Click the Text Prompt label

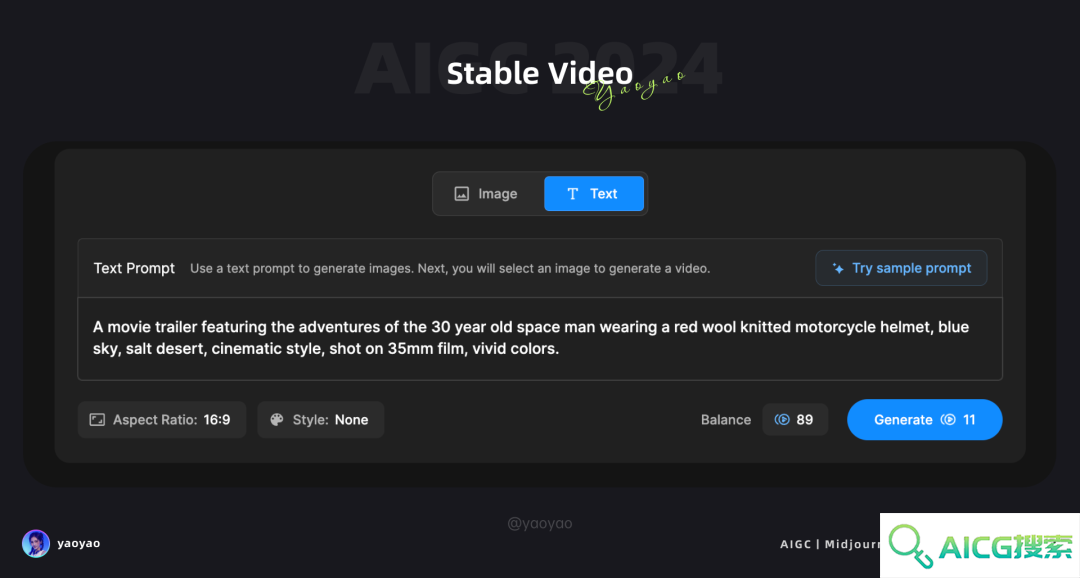134,268
